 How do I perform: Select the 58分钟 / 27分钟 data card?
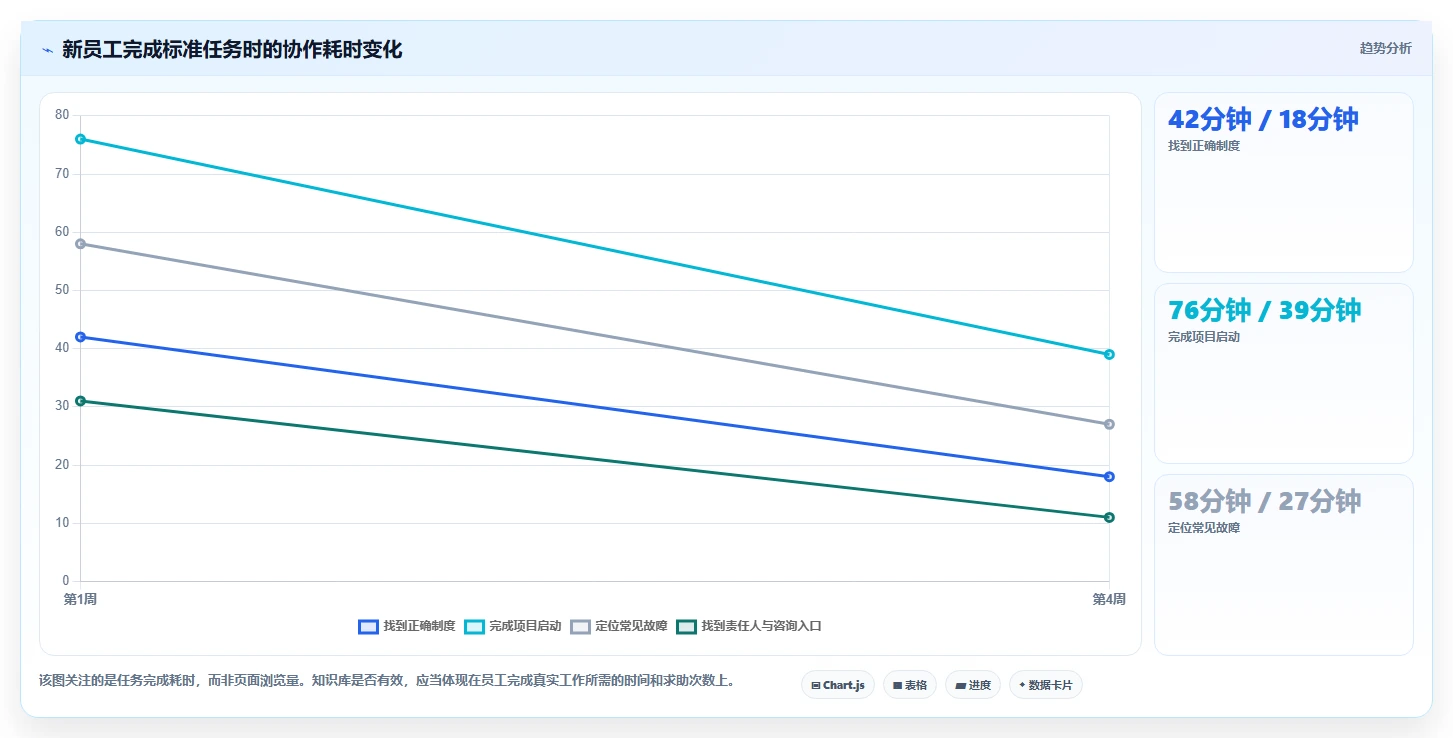[1283, 564]
